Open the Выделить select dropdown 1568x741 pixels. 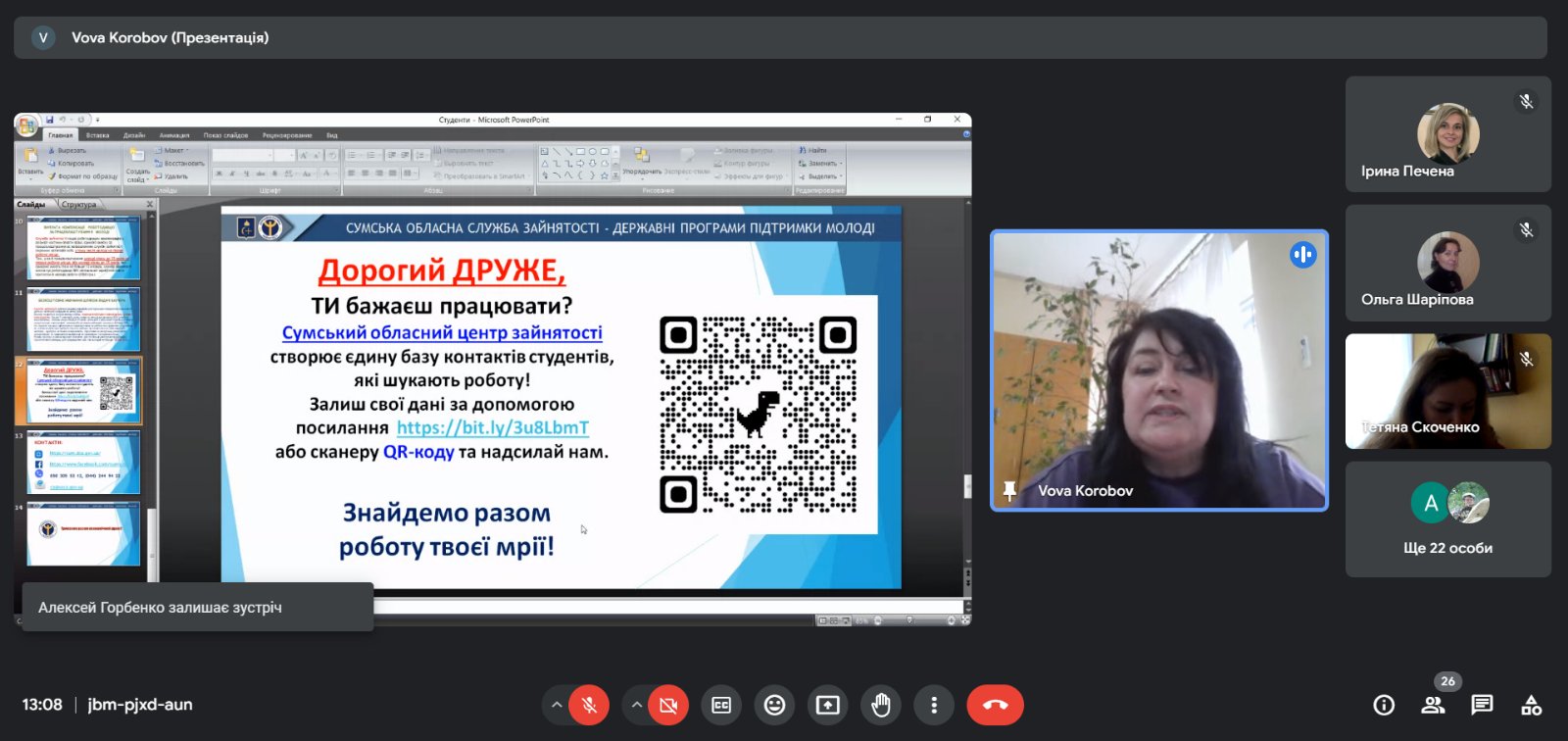pyautogui.click(x=820, y=176)
